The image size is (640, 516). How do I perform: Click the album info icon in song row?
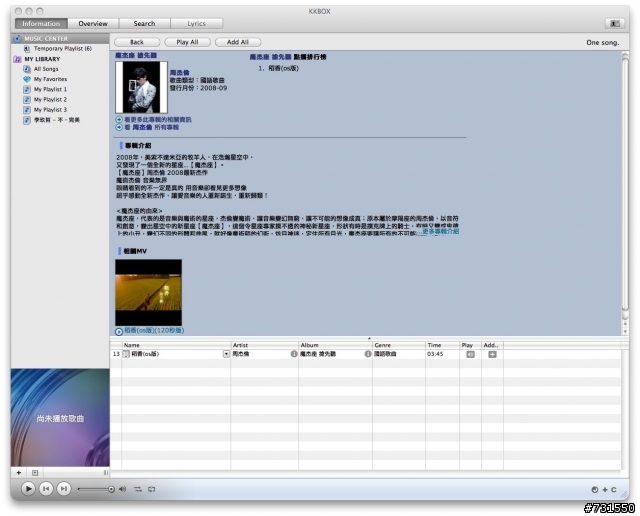coord(368,354)
